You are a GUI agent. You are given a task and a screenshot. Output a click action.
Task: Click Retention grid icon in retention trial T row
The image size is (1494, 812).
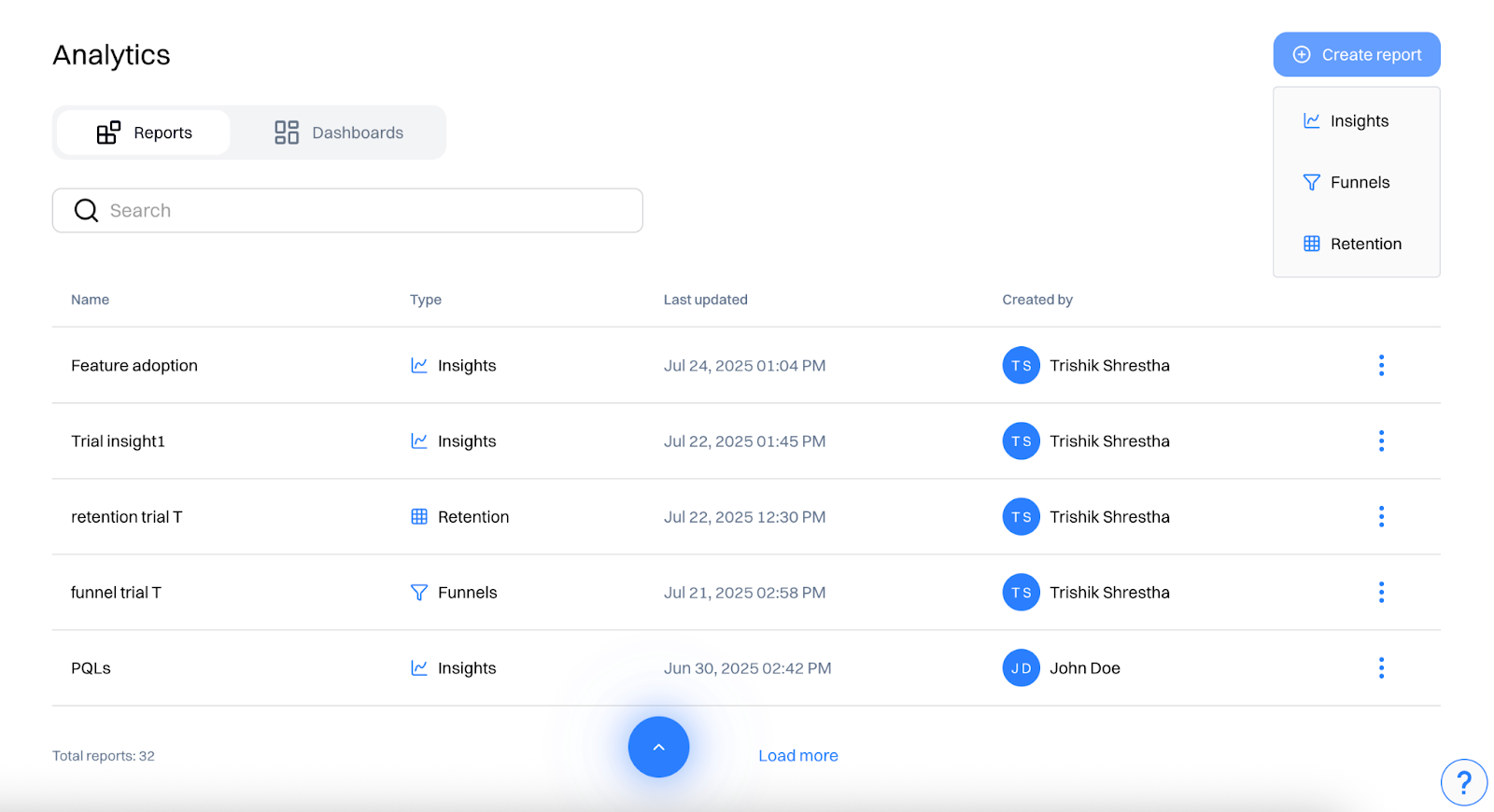(x=419, y=517)
